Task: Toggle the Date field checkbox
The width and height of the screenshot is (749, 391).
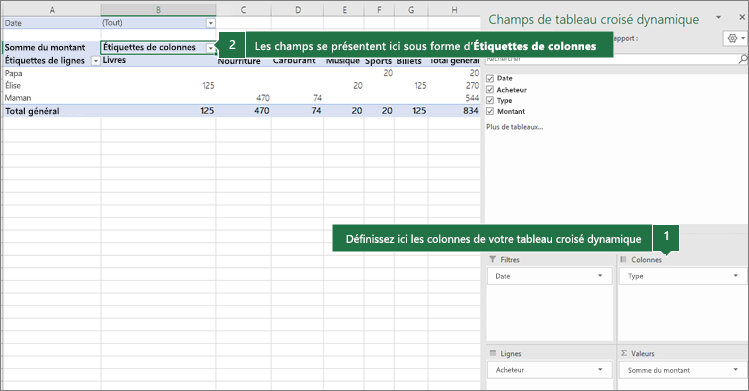Action: click(490, 78)
